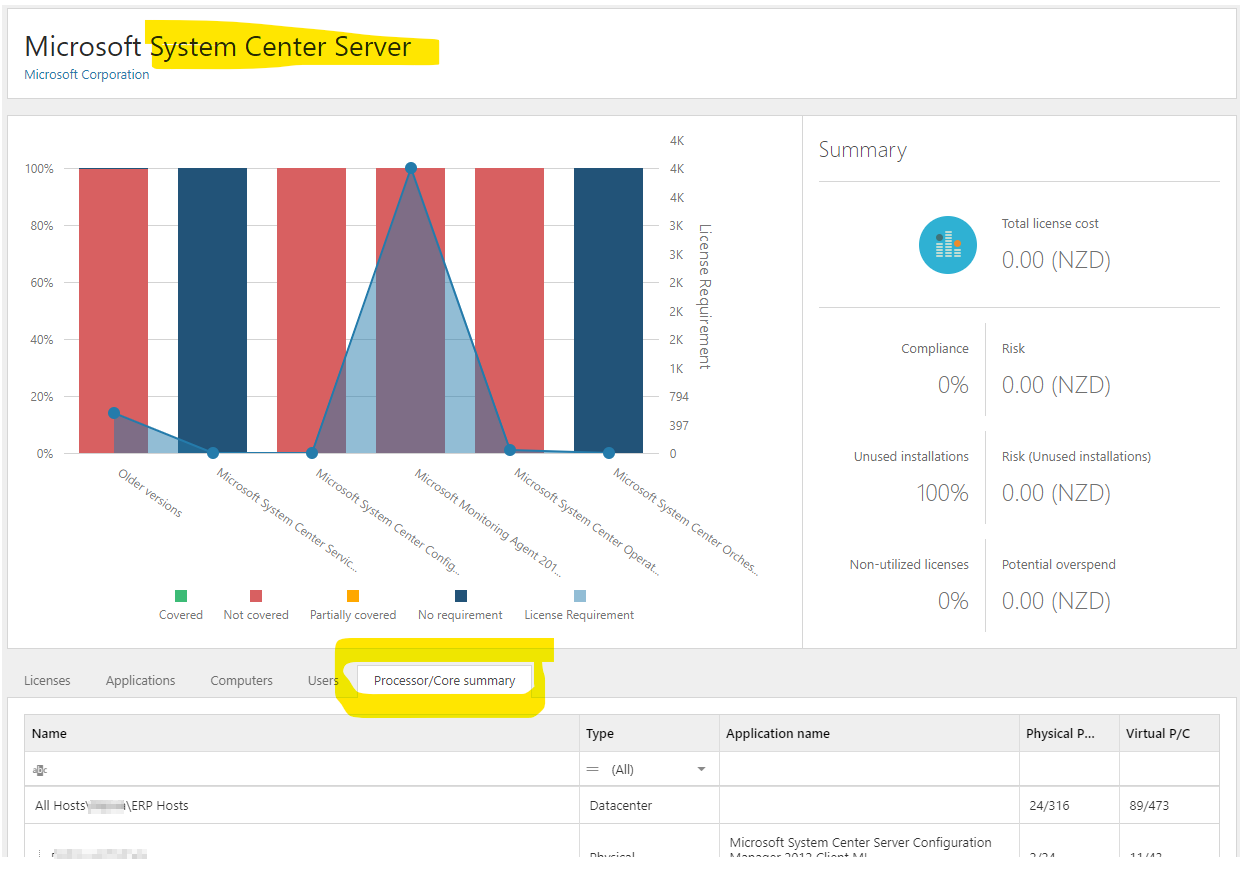Click the Older versions line data point
This screenshot has height=884, width=1250.
pyautogui.click(x=113, y=413)
